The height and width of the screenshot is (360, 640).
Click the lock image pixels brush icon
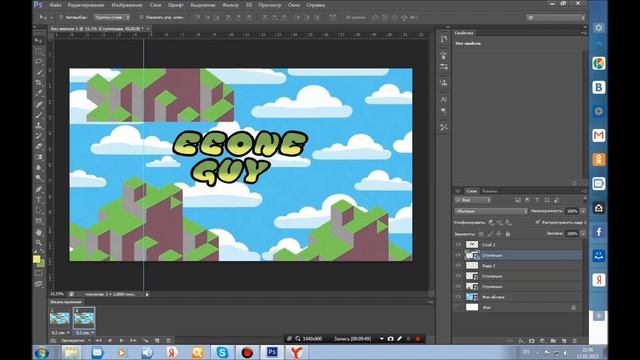[x=490, y=234]
